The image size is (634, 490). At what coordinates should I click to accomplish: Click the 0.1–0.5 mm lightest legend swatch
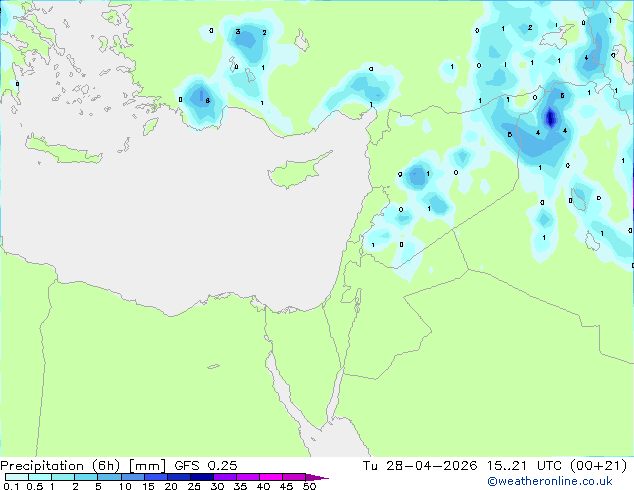17,477
